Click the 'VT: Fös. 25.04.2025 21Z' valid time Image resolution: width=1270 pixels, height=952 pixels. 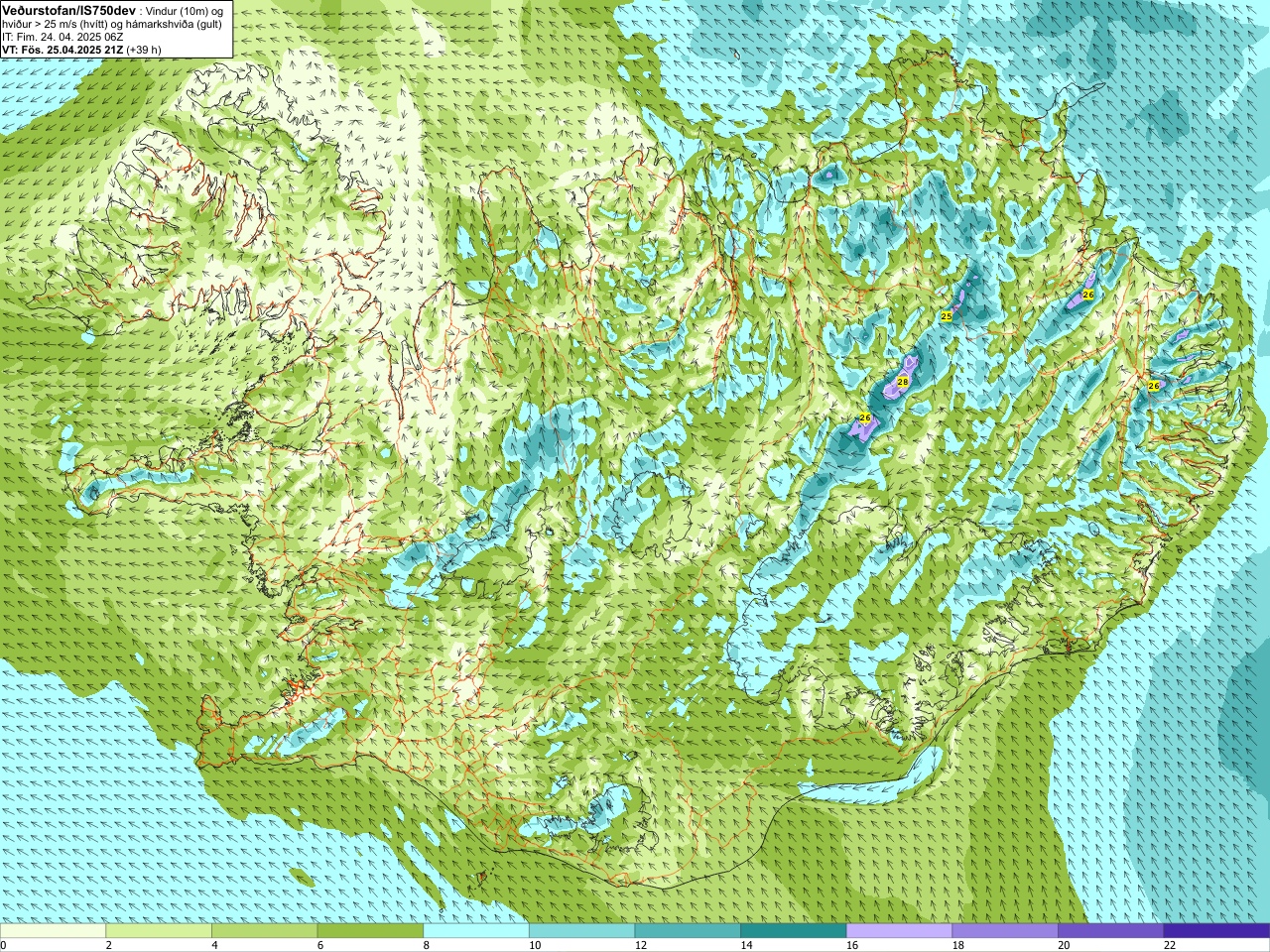tap(62, 50)
